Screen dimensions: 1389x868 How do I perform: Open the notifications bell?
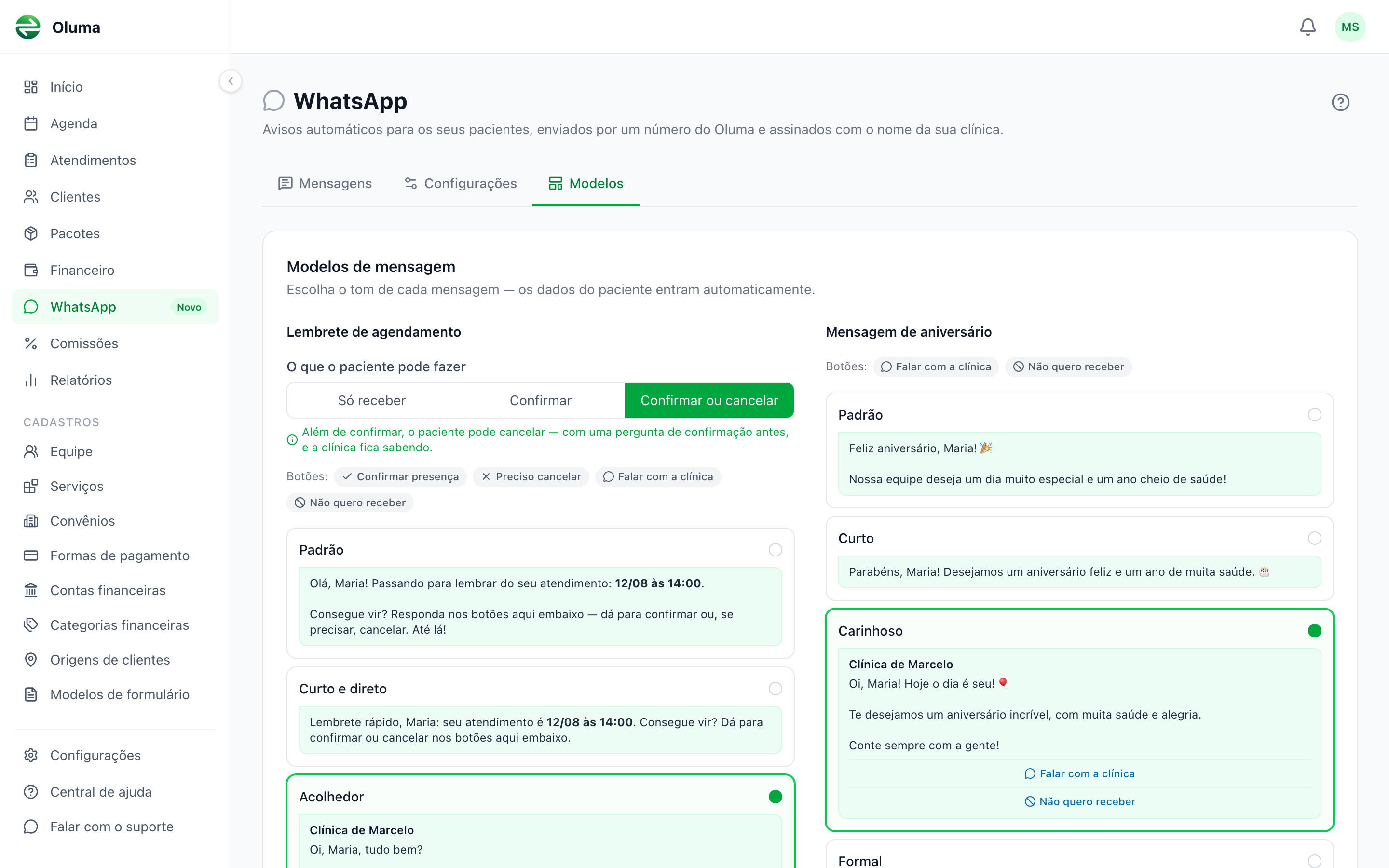1307,27
